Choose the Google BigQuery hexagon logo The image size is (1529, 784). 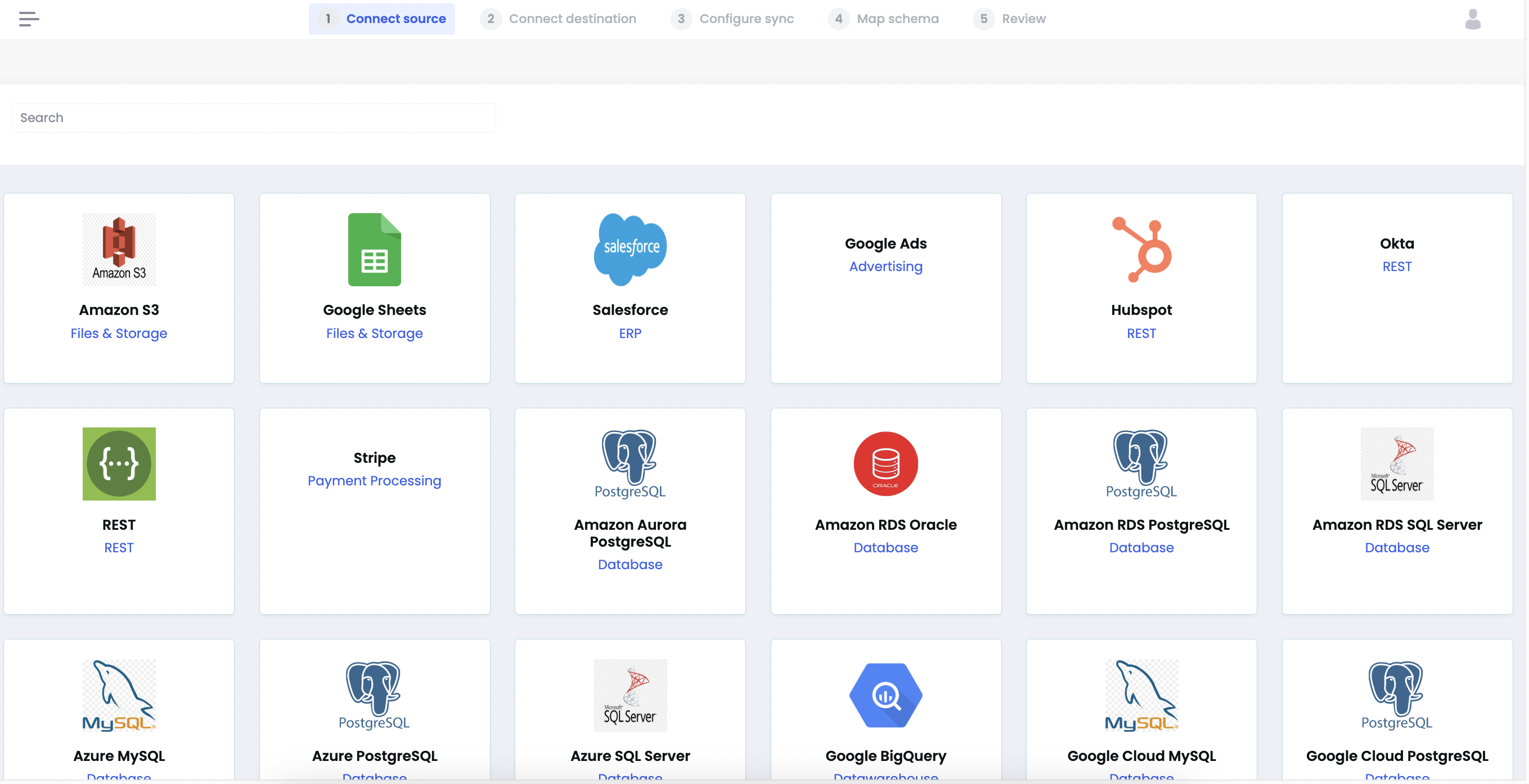point(885,695)
